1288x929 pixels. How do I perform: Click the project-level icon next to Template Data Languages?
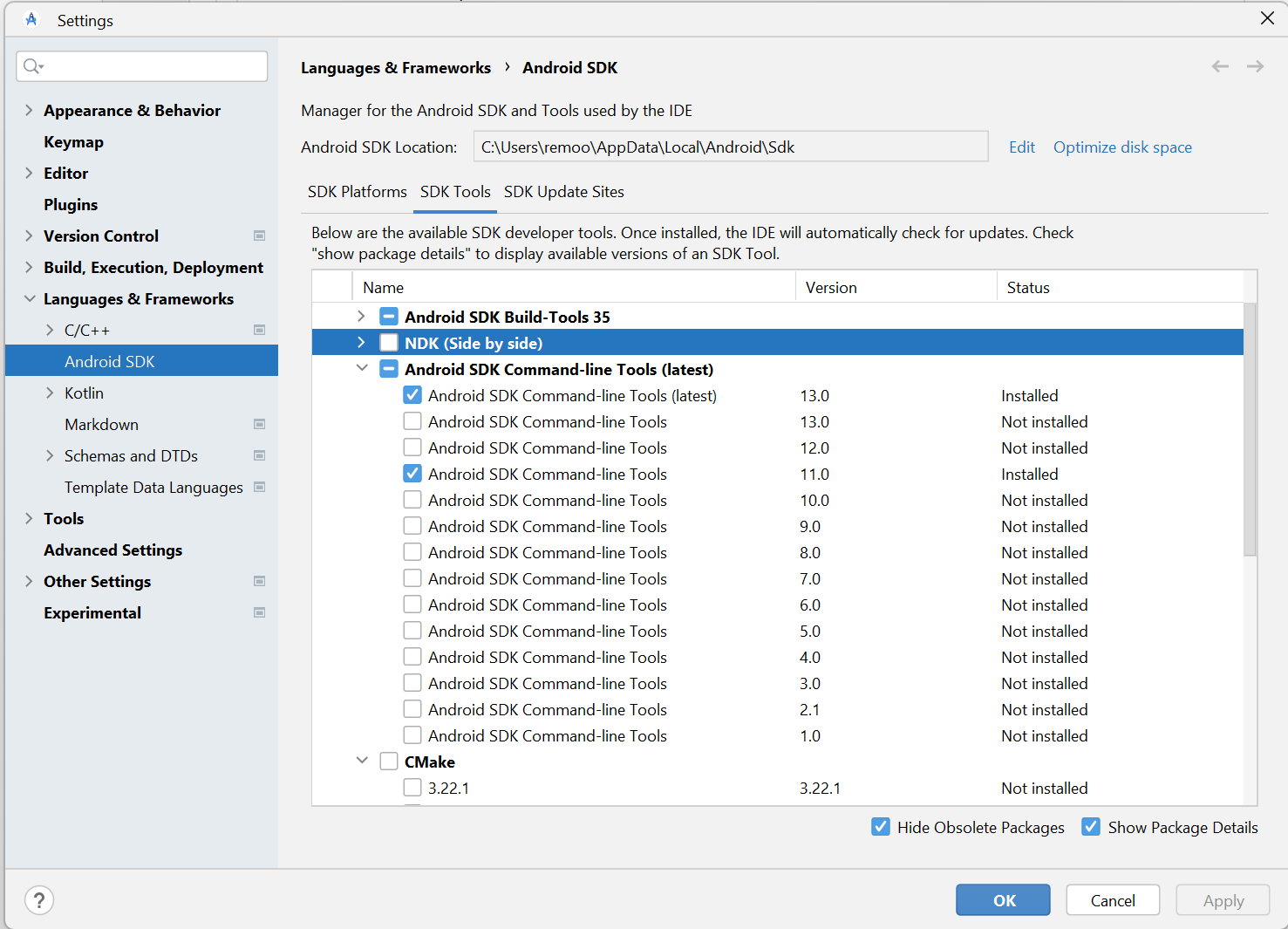point(259,487)
